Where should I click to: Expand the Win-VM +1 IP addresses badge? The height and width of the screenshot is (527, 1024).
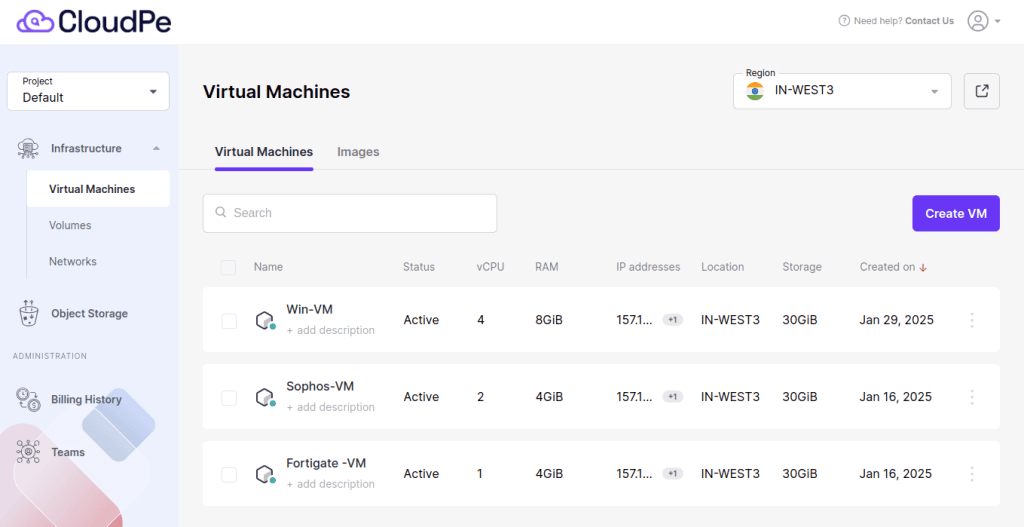[x=673, y=320]
